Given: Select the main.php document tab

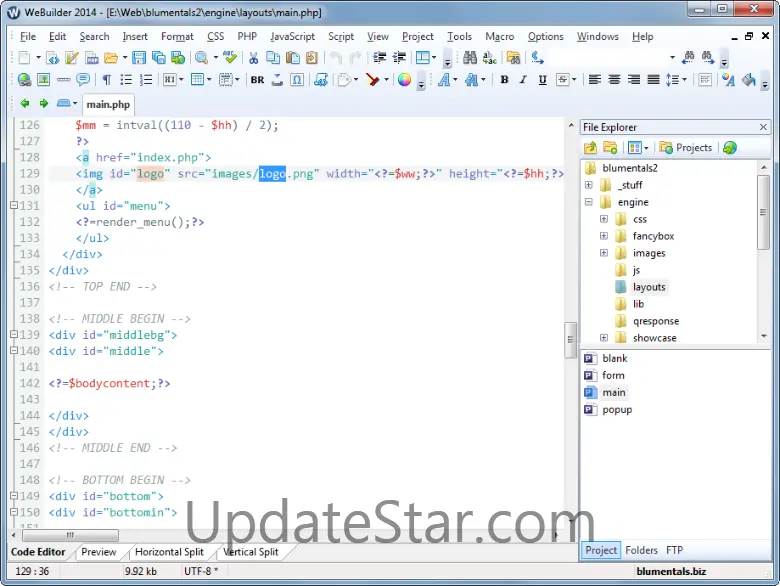Looking at the screenshot, I should pyautogui.click(x=108, y=104).
